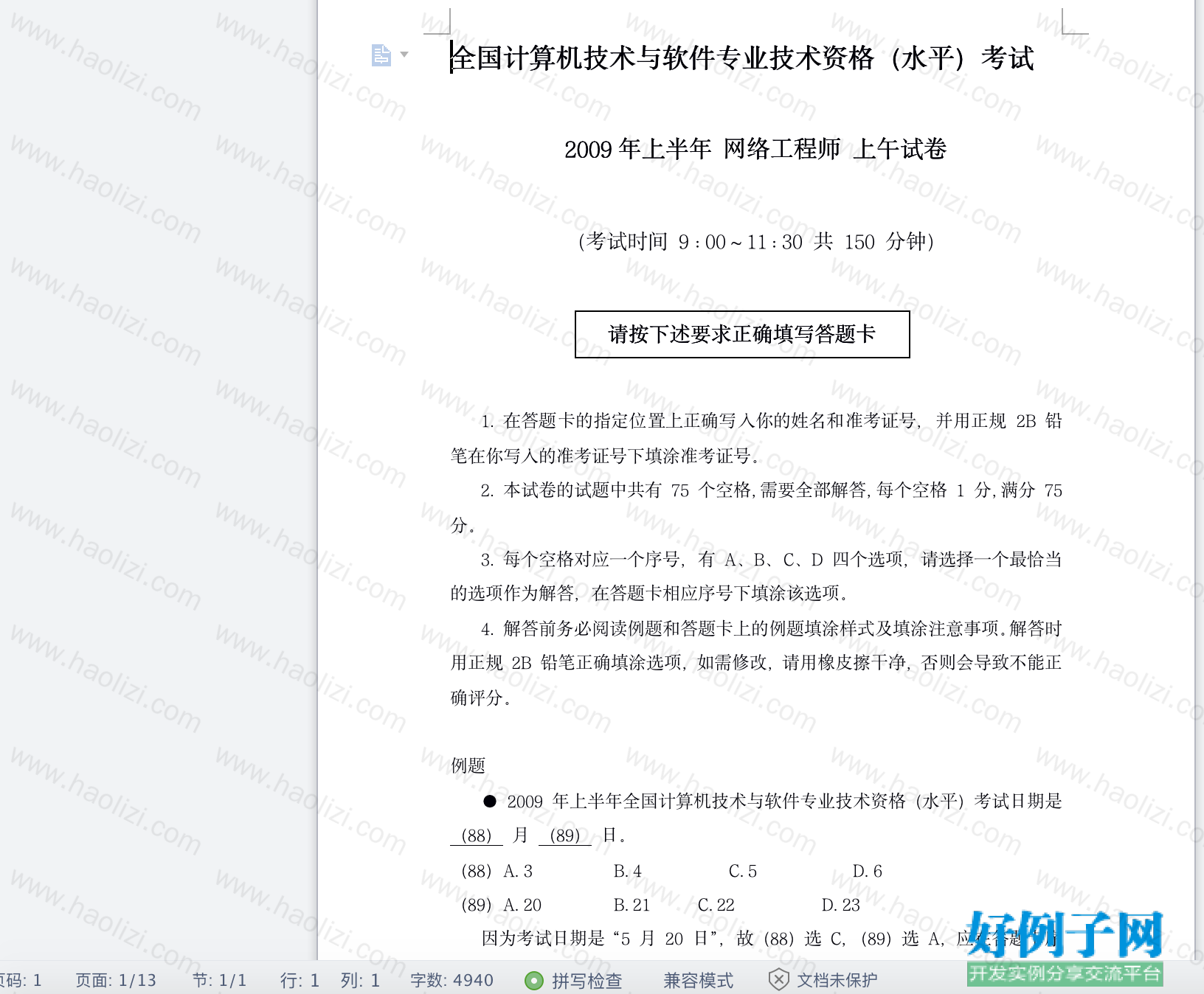1204x994 pixels.
Task: Click 文档未保护 in the status bar
Action: click(x=837, y=980)
